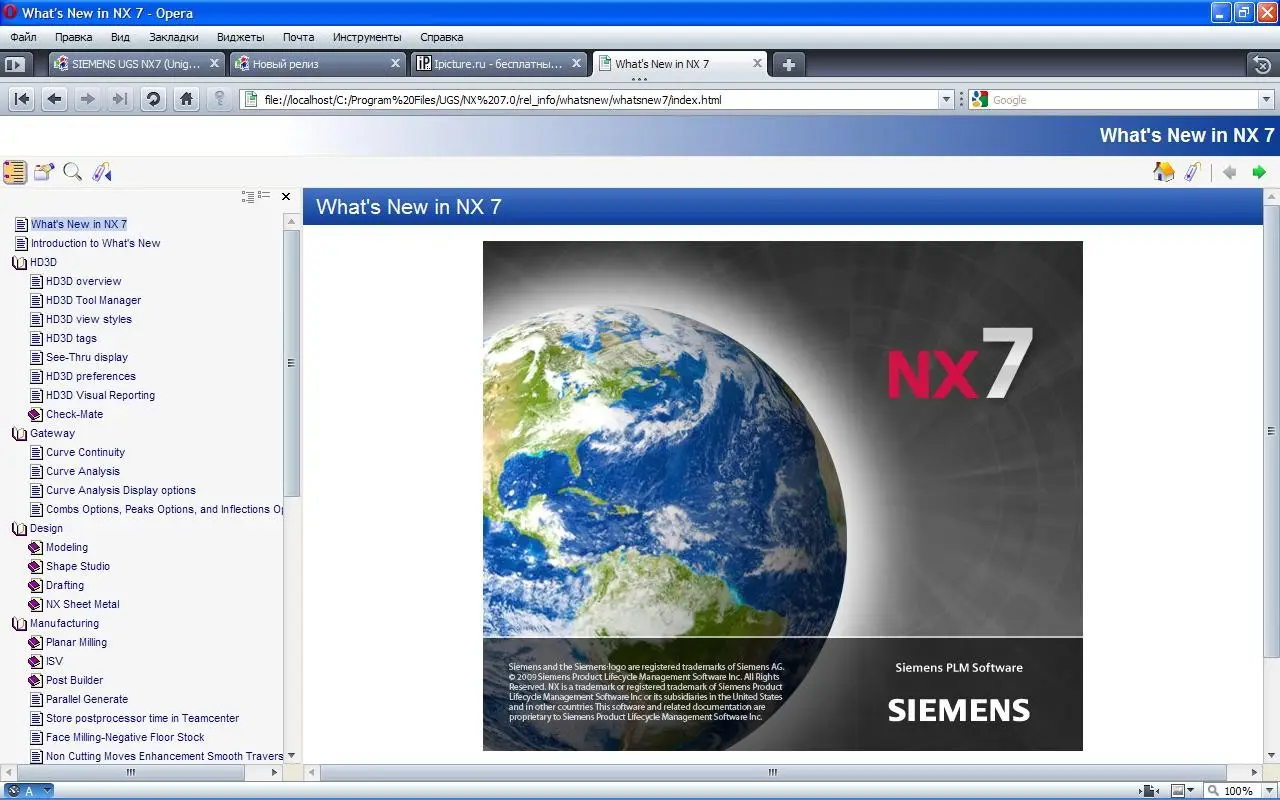Click the help Home house icon
The height and width of the screenshot is (800, 1280).
[1164, 172]
